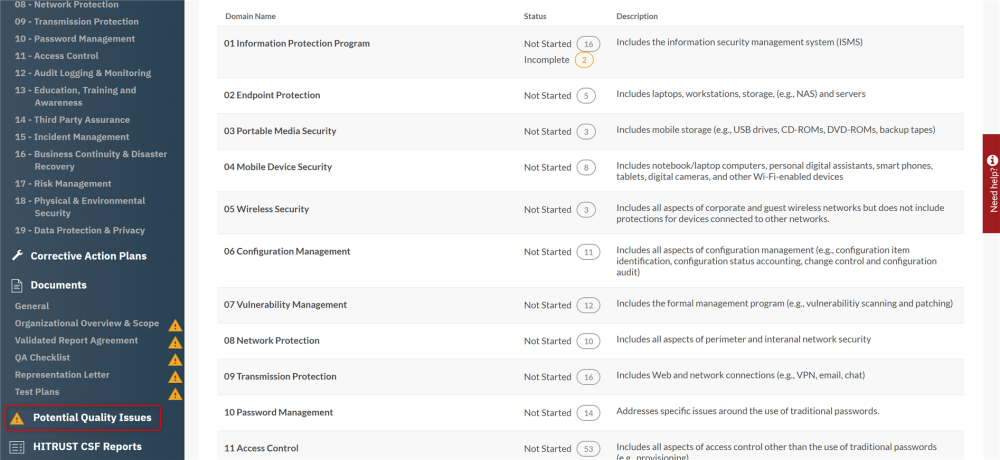1000x460 pixels.
Task: Click the Documents page icon in sidebar
Action: click(17, 285)
